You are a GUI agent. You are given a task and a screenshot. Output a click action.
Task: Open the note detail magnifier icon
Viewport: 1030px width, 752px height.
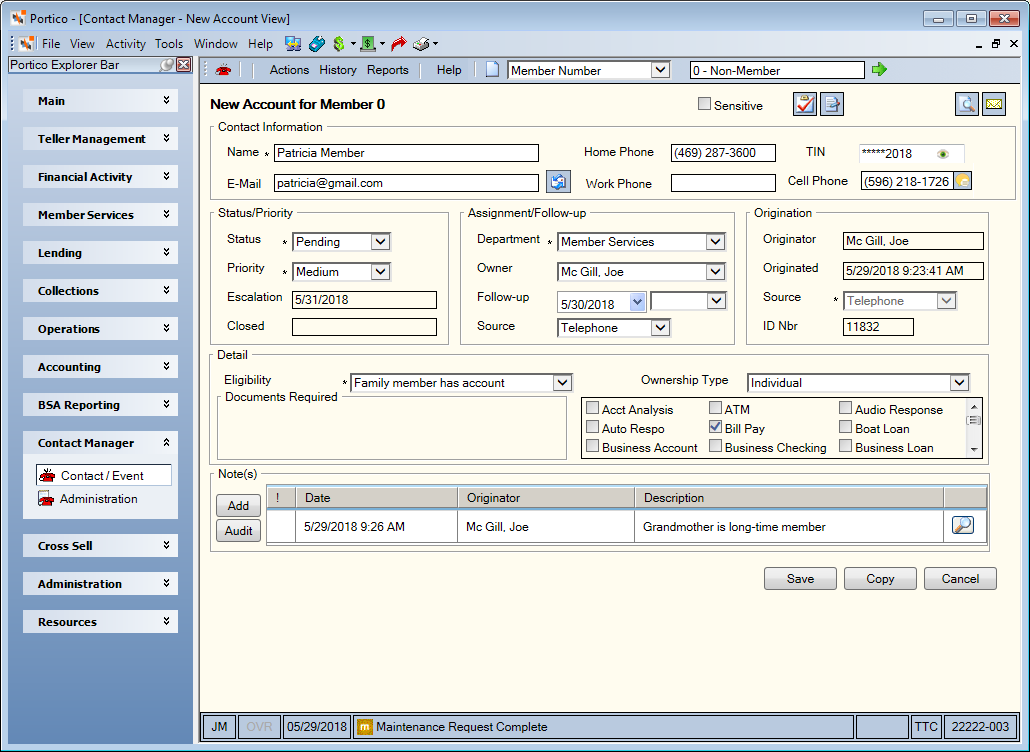coord(962,525)
